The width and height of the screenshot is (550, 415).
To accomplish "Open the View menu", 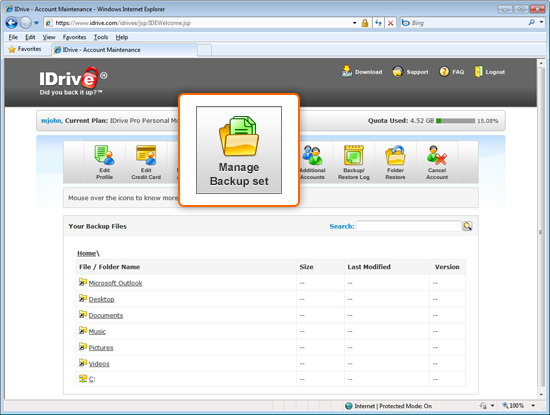I will pyautogui.click(x=49, y=37).
